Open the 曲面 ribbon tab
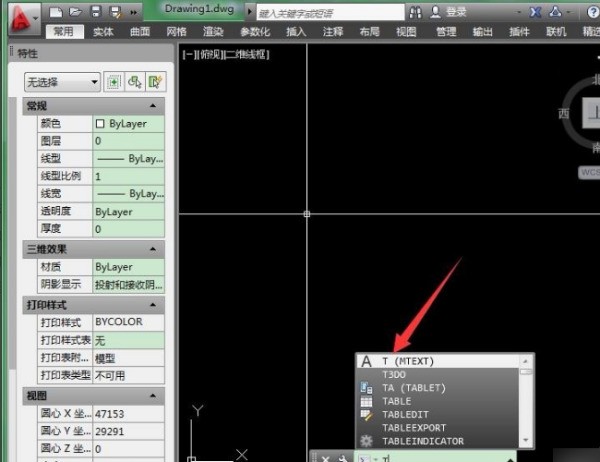The width and height of the screenshot is (600, 462). click(x=140, y=32)
